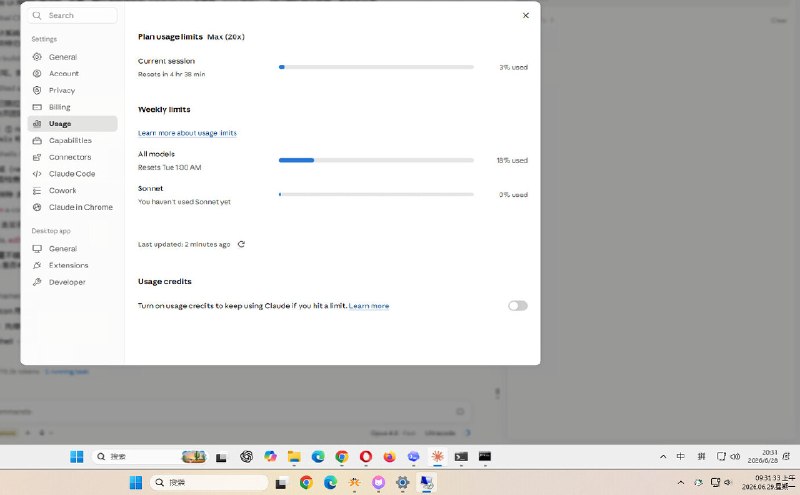The height and width of the screenshot is (495, 800).
Task: Click the Current session usage bar
Action: [x=376, y=67]
